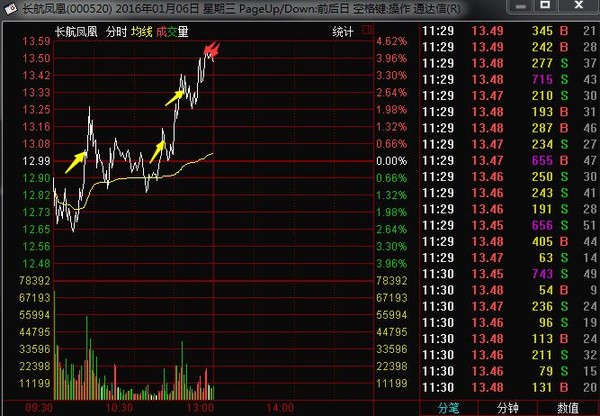Select the tick row with volume 345
600x416 pixels.
[x=510, y=31]
